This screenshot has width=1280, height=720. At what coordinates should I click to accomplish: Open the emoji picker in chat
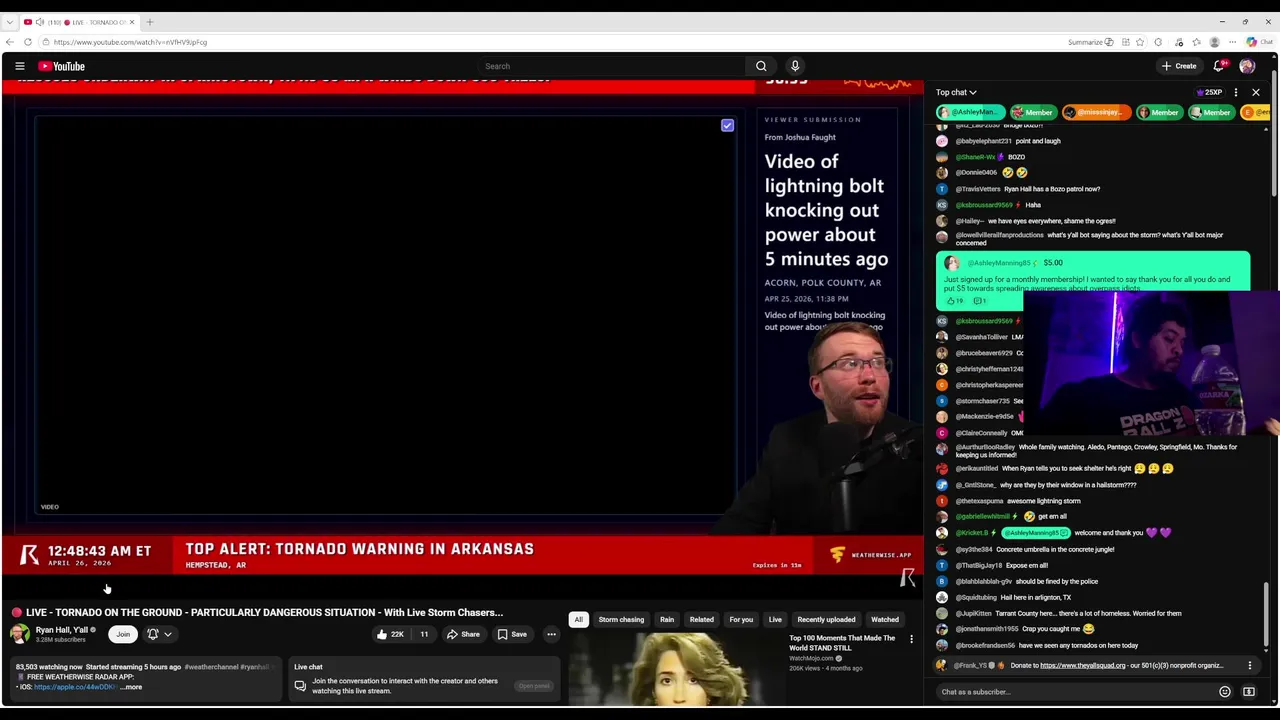click(1225, 692)
